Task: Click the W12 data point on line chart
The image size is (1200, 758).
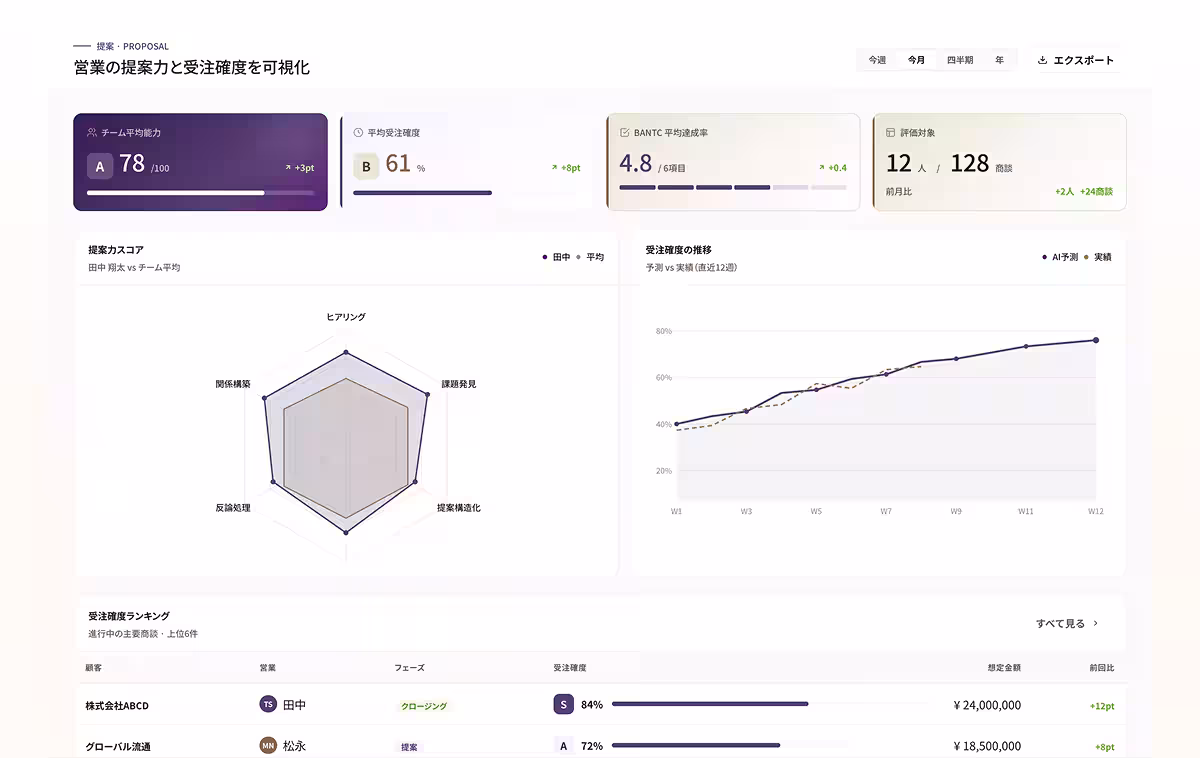Action: [x=1095, y=340]
